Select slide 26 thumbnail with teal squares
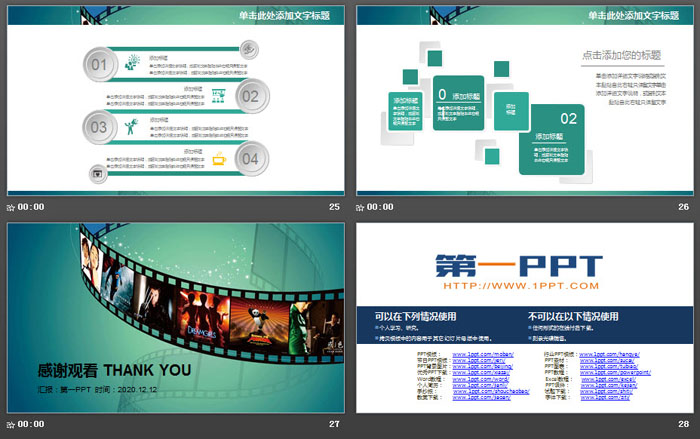The height and width of the screenshot is (439, 700). click(525, 100)
